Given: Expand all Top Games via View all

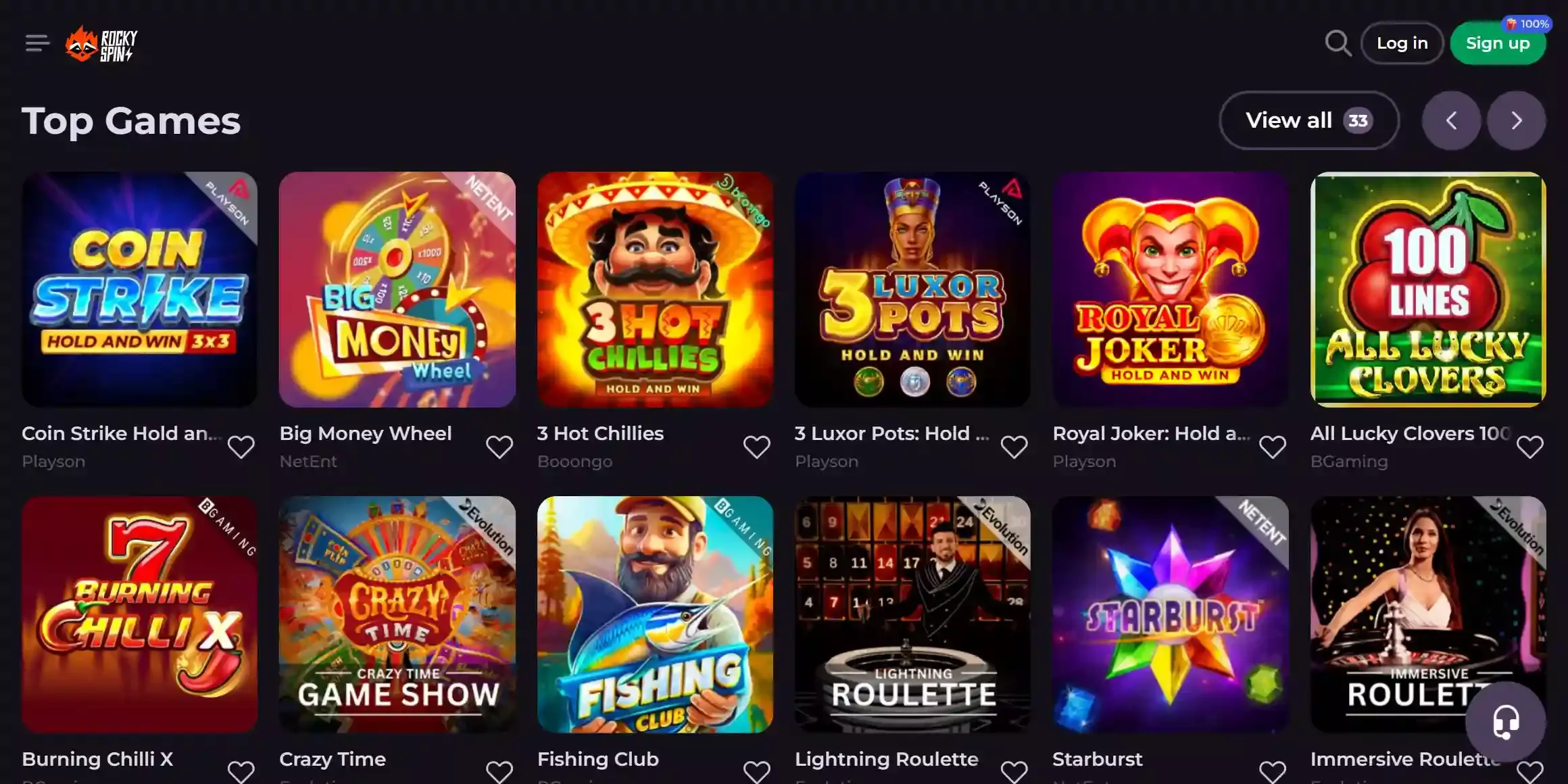Looking at the screenshot, I should tap(1308, 120).
